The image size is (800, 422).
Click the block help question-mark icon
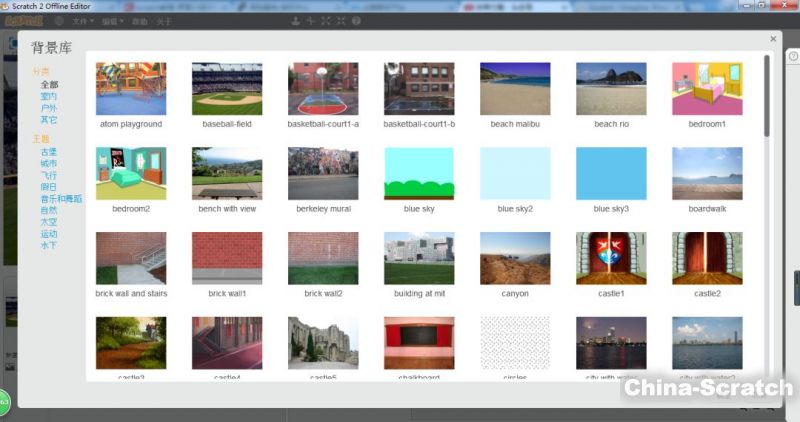(357, 21)
